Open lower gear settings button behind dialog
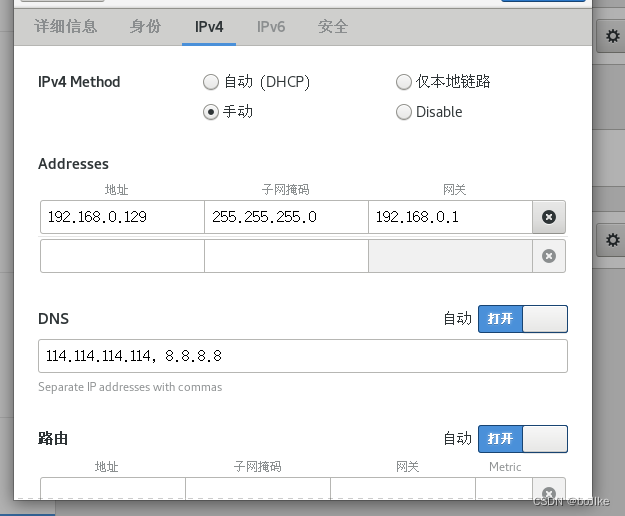 click(x=611, y=240)
